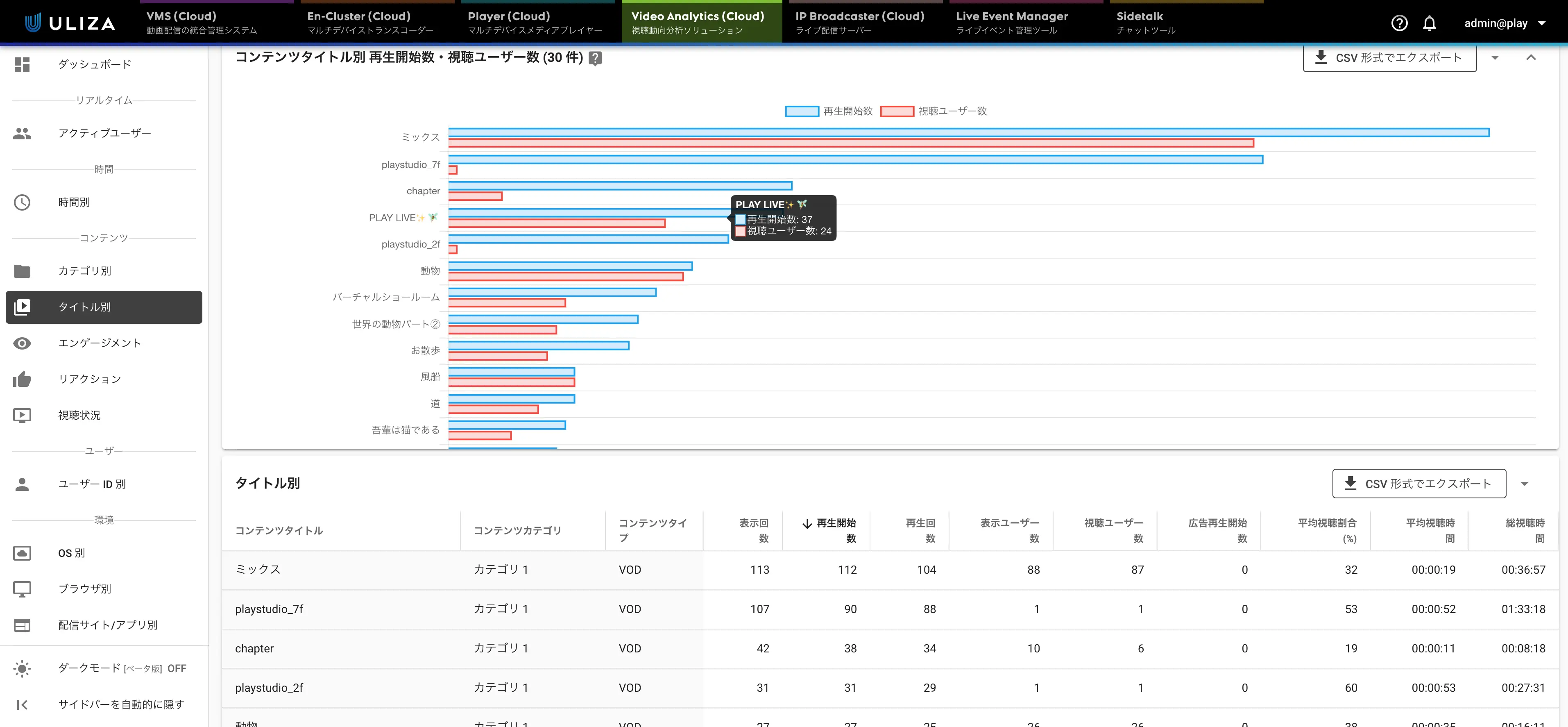Click the monitor icon for ブラウザ別
Viewport: 1568px width, 727px height.
[x=22, y=589]
